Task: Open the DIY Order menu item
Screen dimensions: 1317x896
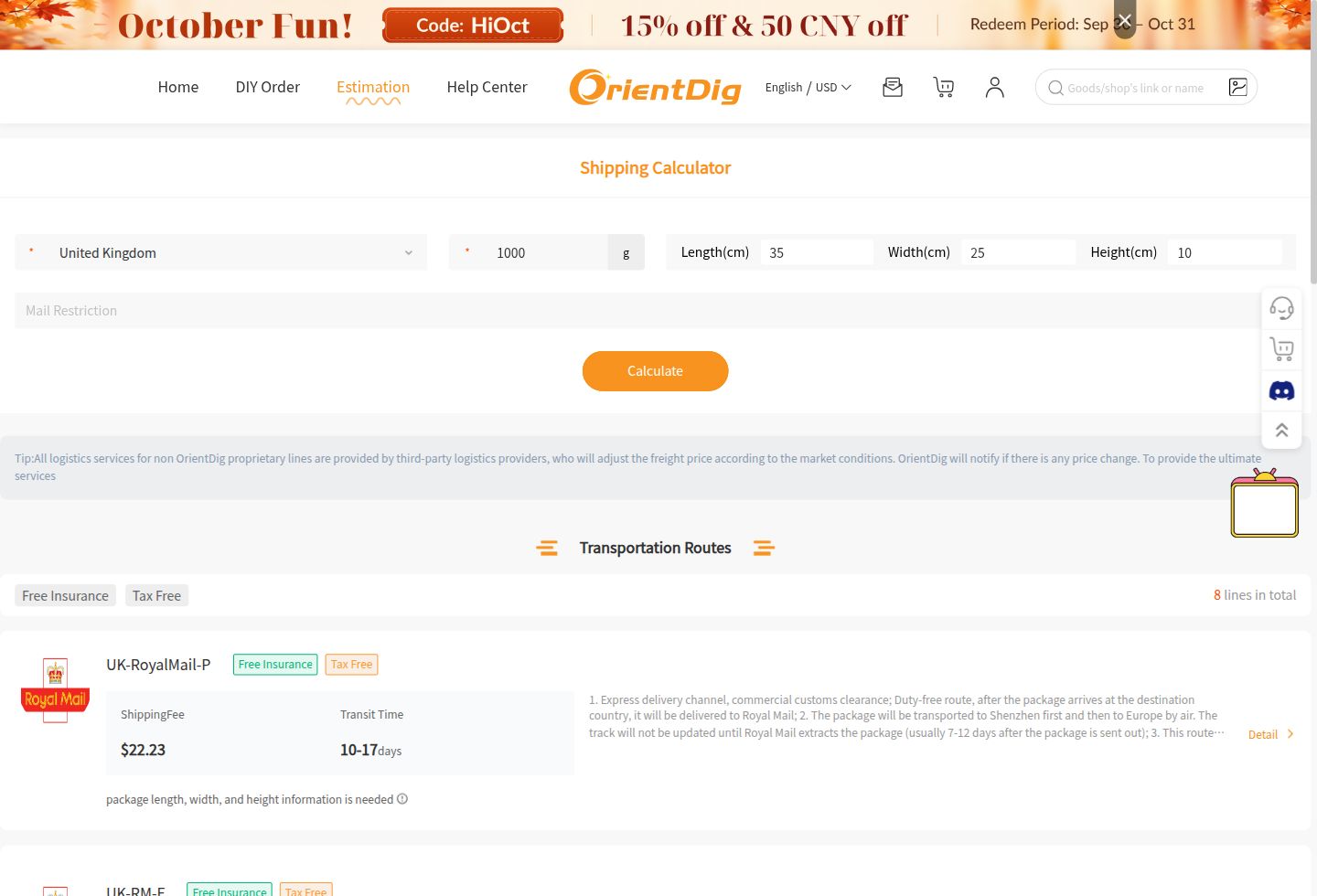Action: (x=268, y=87)
